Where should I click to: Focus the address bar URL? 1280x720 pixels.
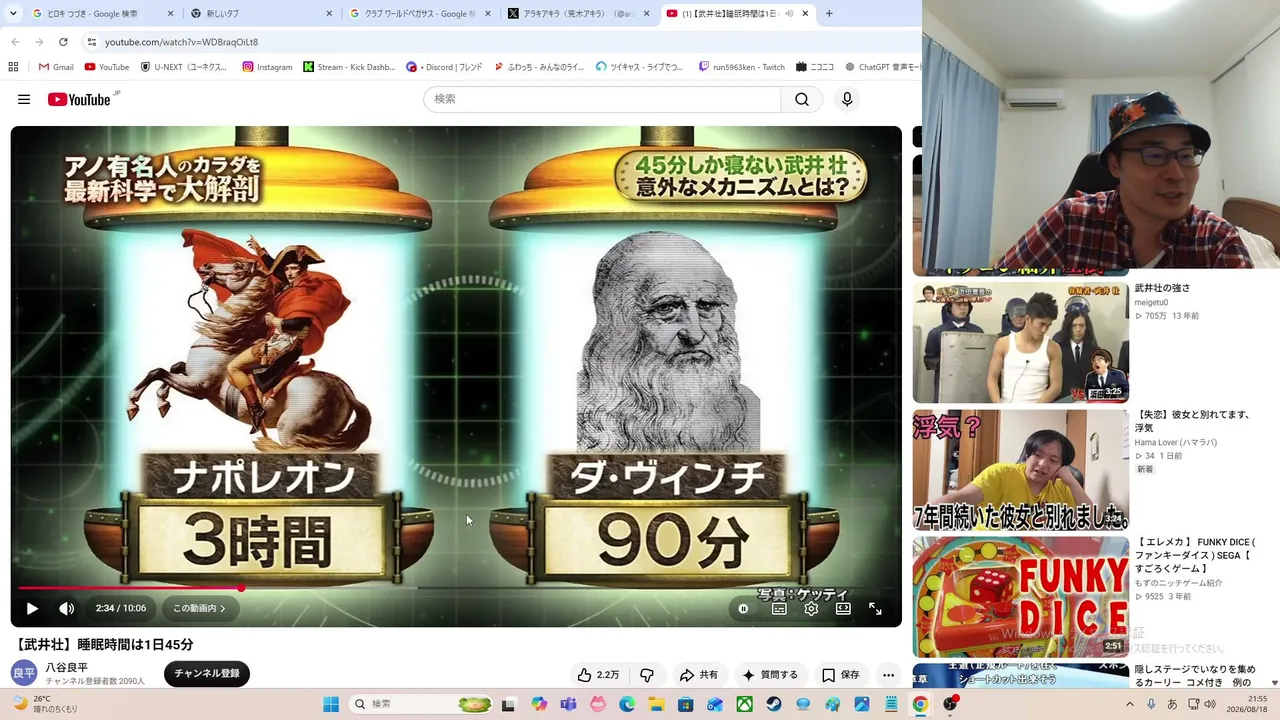click(181, 42)
